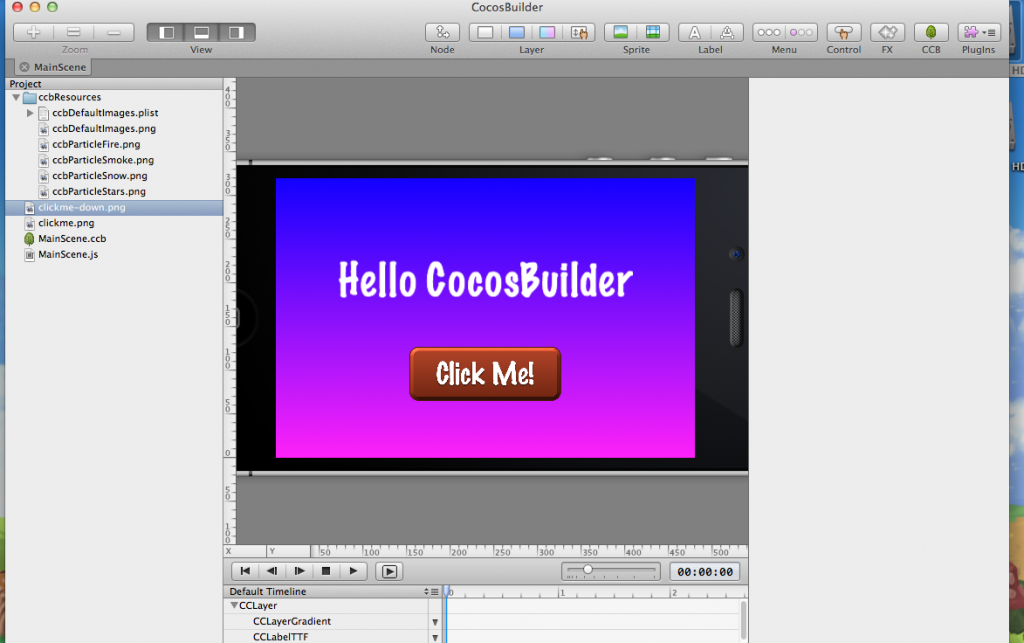1024x643 pixels.
Task: Select the clickme.png file
Action: pyautogui.click(x=66, y=223)
